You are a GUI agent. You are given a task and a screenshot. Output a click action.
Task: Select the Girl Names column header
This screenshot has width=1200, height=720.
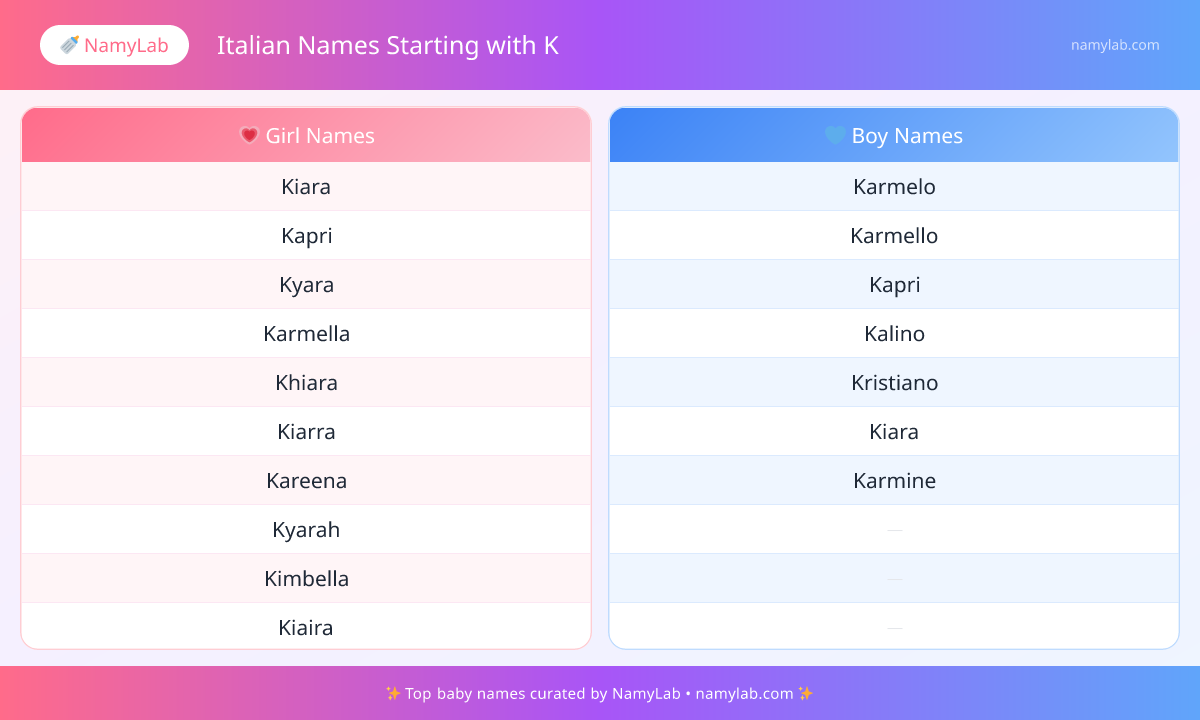[306, 135]
